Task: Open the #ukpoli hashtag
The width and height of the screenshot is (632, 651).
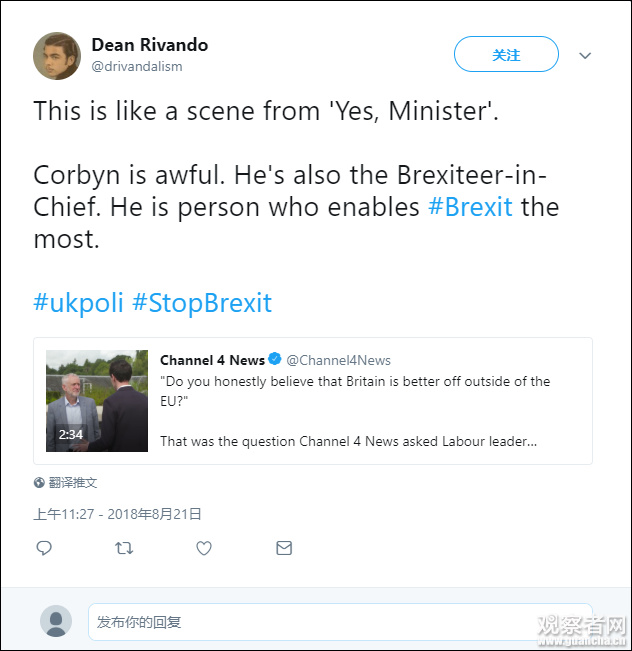Action: 78,303
